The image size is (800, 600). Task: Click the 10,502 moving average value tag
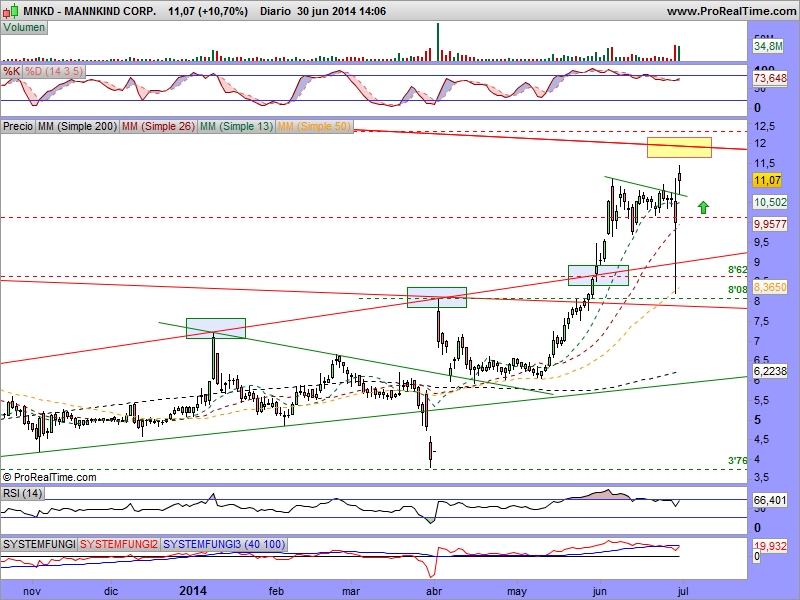tap(770, 203)
